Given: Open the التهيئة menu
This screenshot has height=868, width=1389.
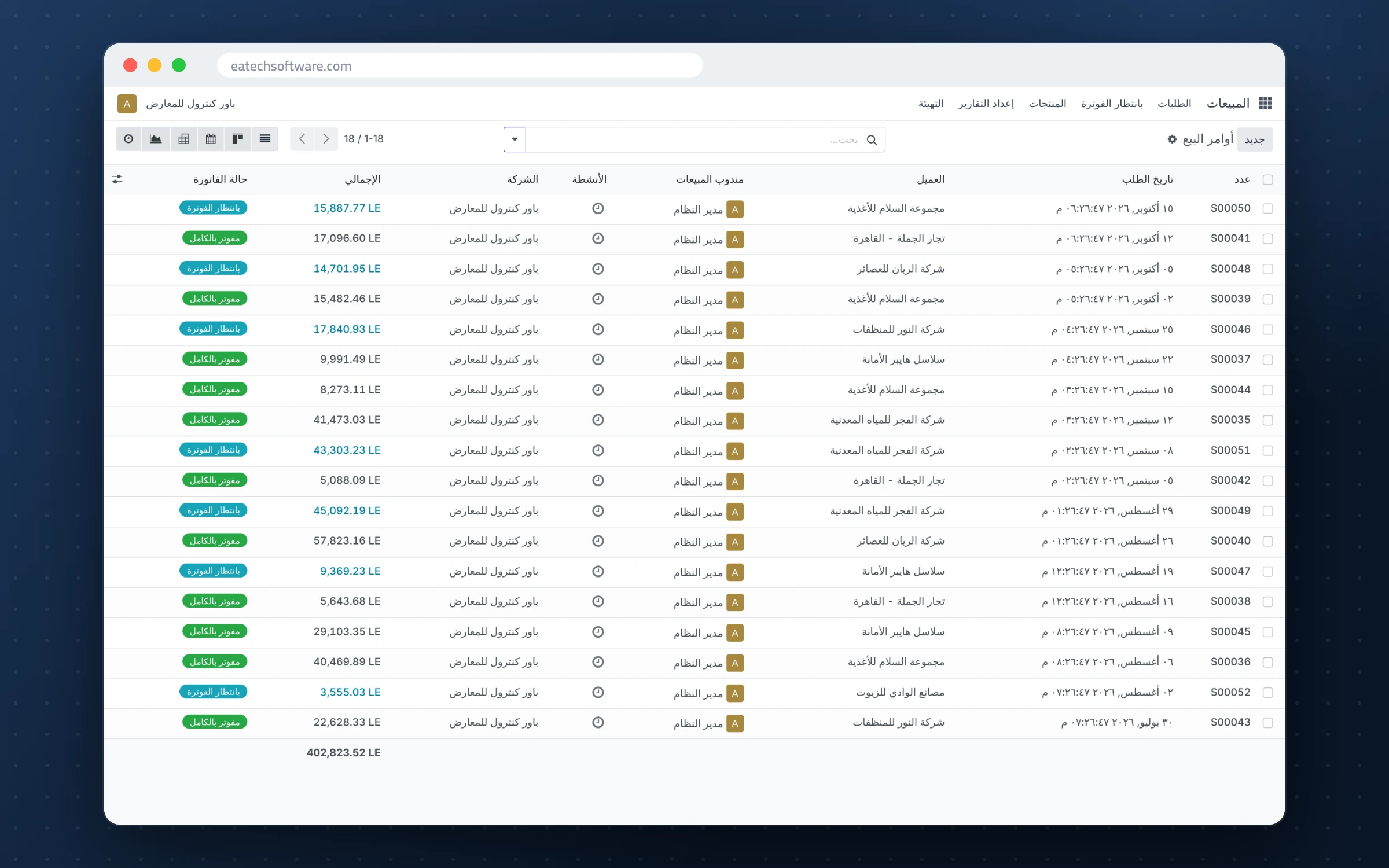Looking at the screenshot, I should click(931, 104).
